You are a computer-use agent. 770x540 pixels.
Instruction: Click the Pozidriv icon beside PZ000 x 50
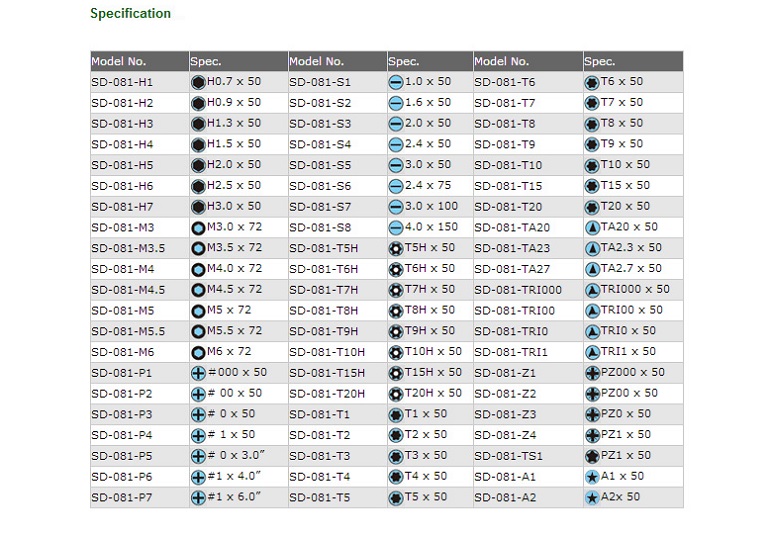[x=592, y=373]
